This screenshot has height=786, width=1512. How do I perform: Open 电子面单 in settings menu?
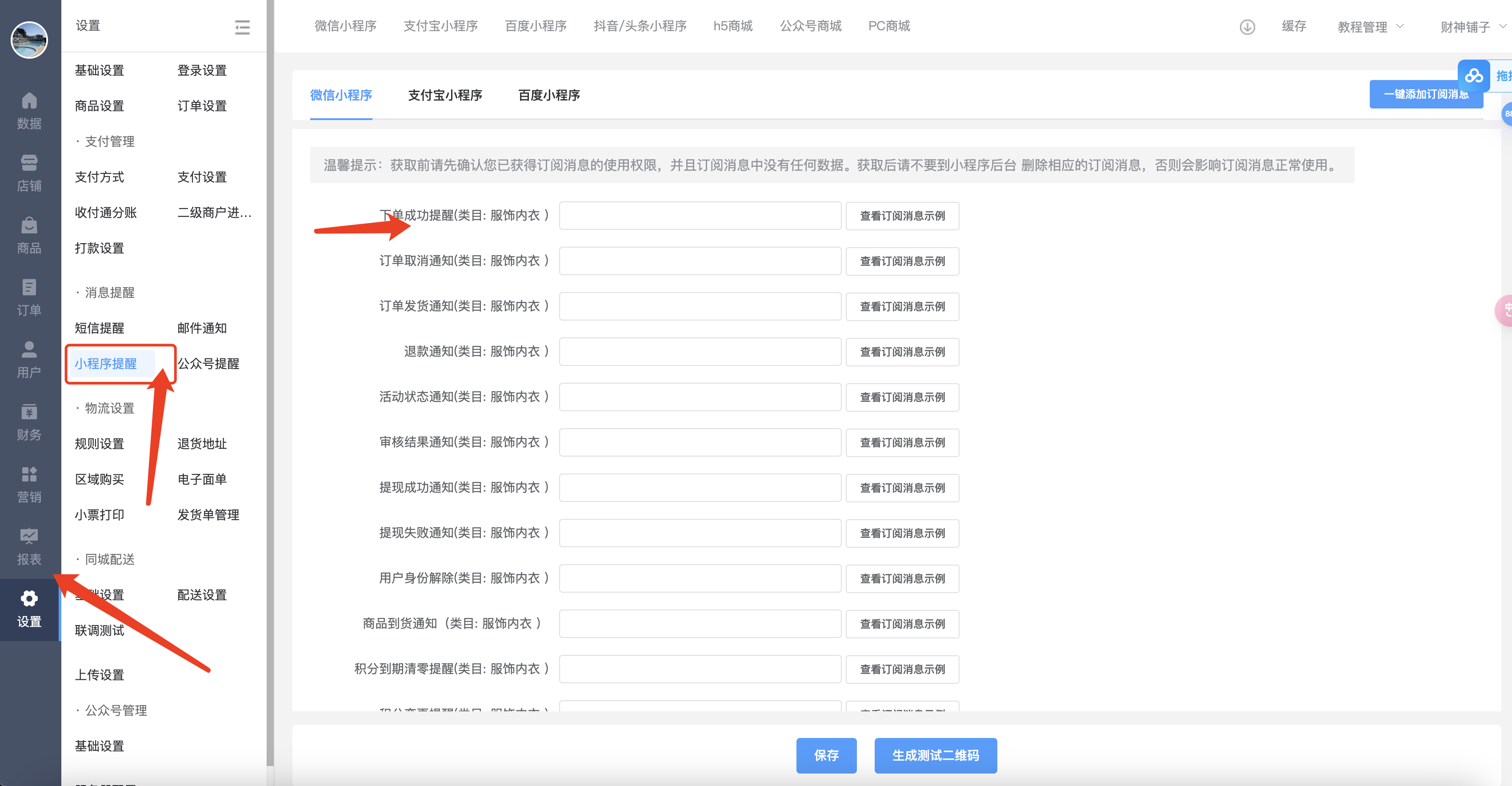(202, 480)
